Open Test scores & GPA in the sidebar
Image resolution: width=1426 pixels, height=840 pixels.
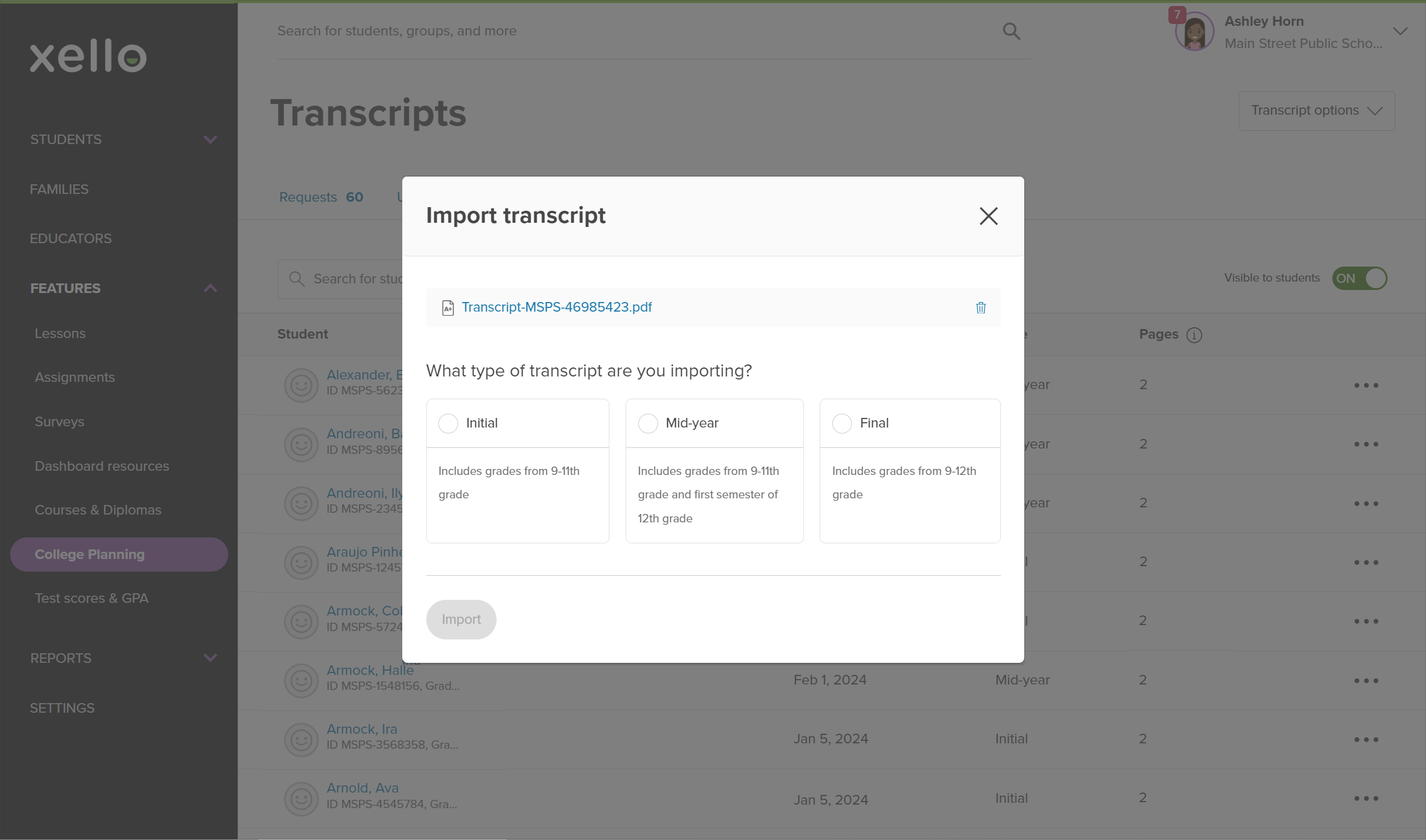pyautogui.click(x=91, y=598)
